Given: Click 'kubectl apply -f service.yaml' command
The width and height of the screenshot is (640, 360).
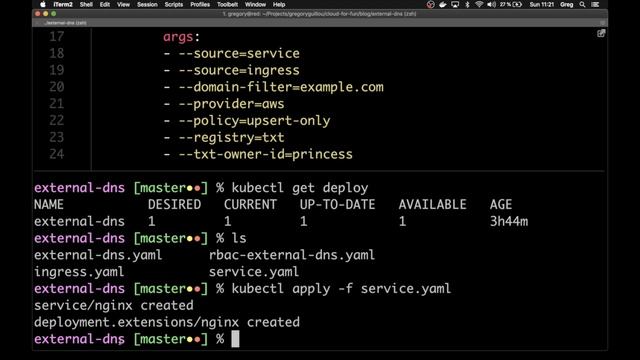Looking at the screenshot, I should point(341,289).
